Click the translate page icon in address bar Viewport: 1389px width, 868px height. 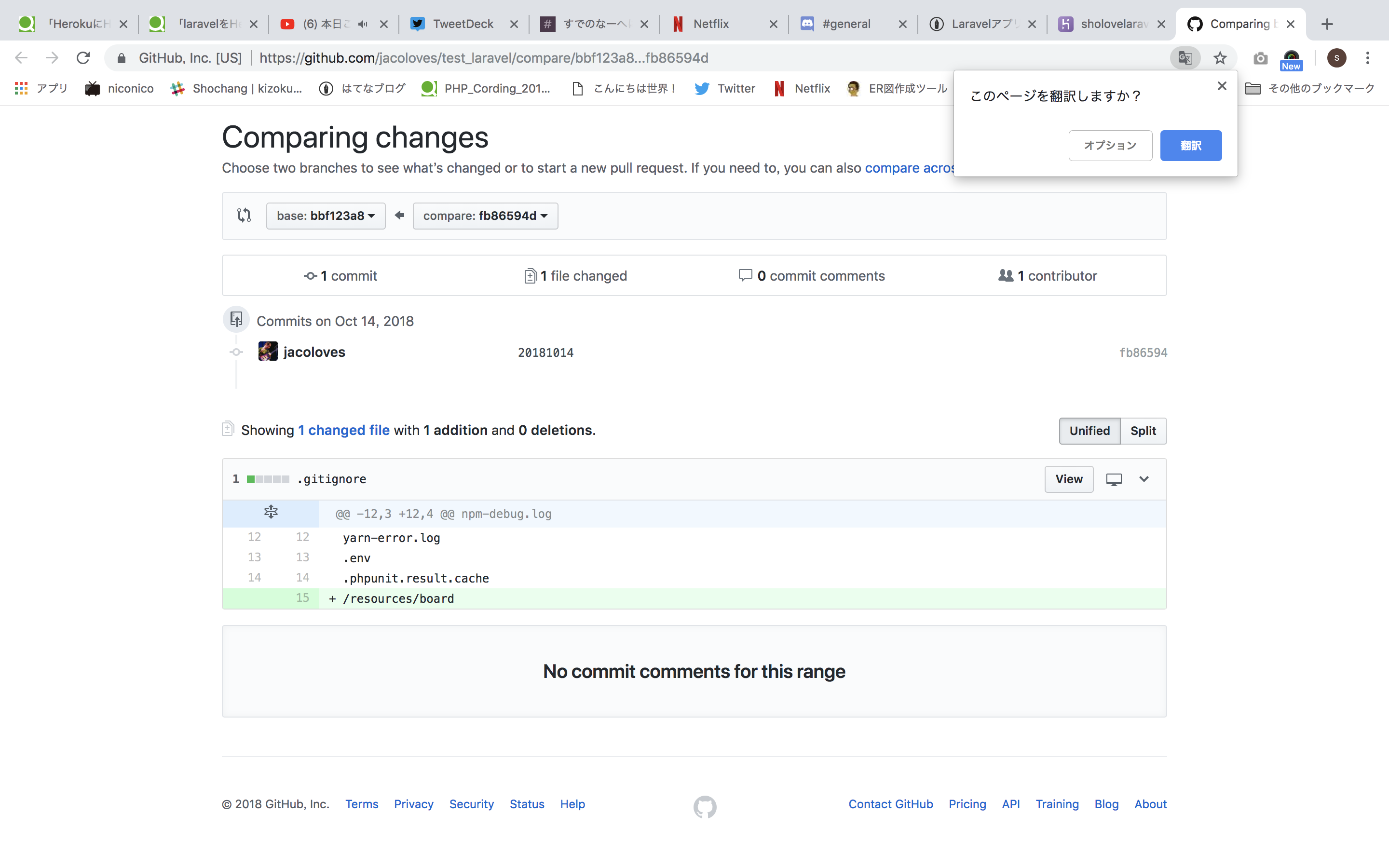pyautogui.click(x=1185, y=58)
